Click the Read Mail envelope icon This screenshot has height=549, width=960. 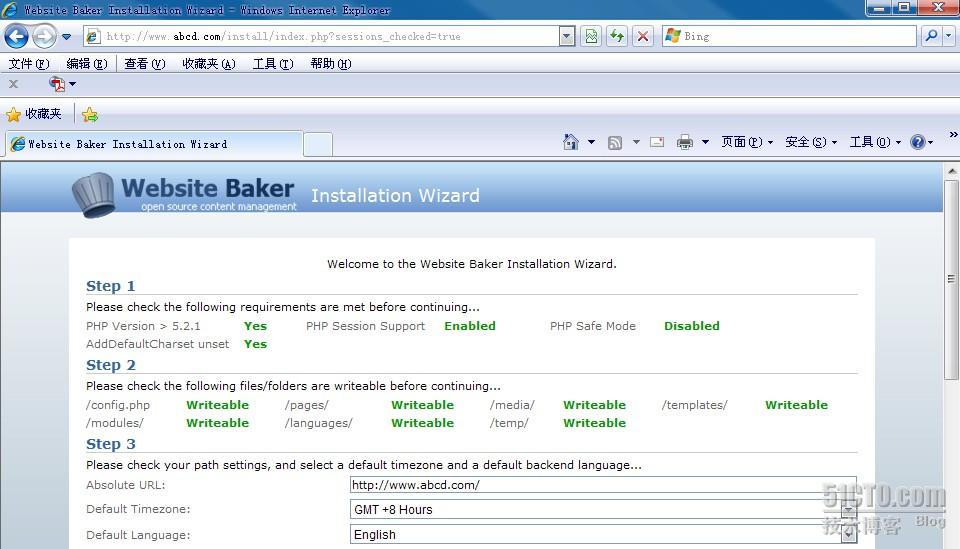click(x=657, y=142)
